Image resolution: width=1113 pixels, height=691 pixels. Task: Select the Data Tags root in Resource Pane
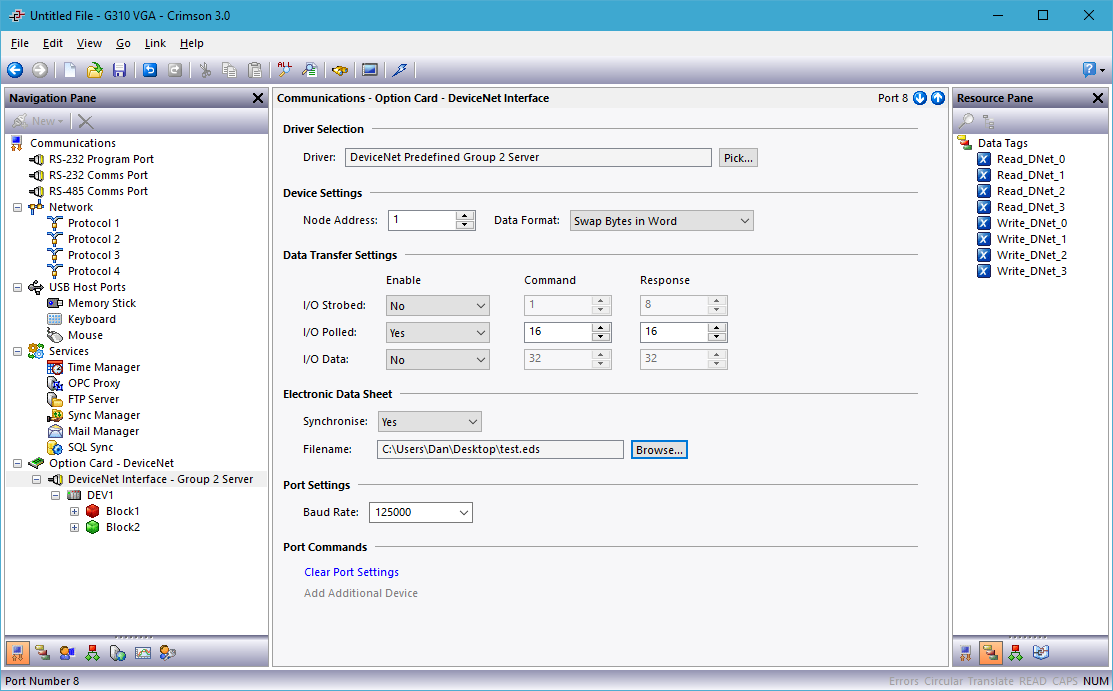coord(1002,143)
